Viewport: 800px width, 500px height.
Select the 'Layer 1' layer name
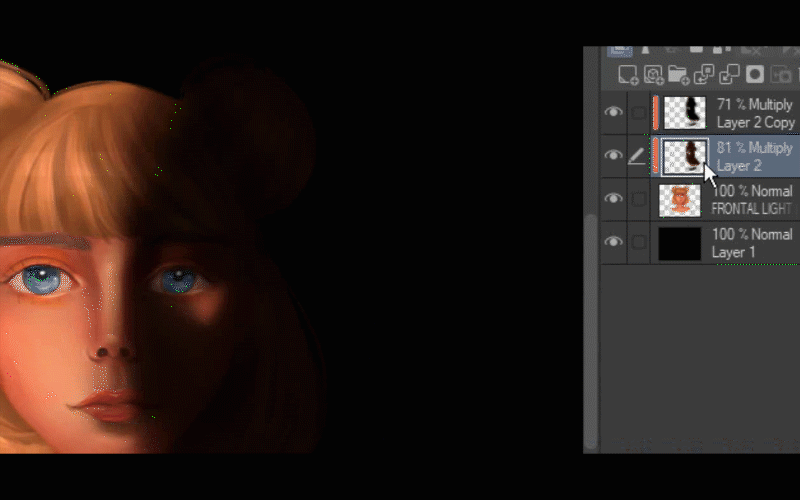[x=733, y=252]
